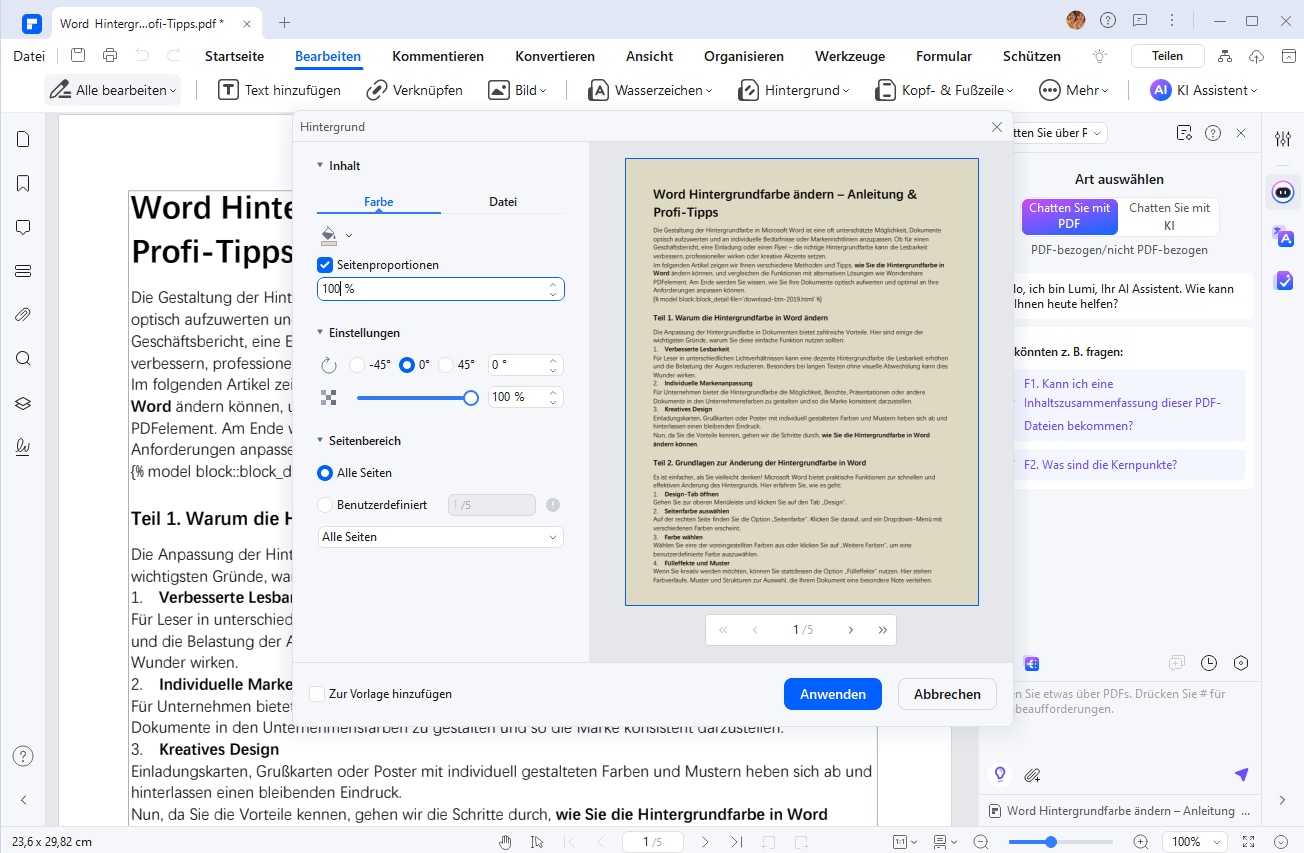Open the thumbnails panel in left sidebar
1304x853 pixels.
tap(23, 139)
